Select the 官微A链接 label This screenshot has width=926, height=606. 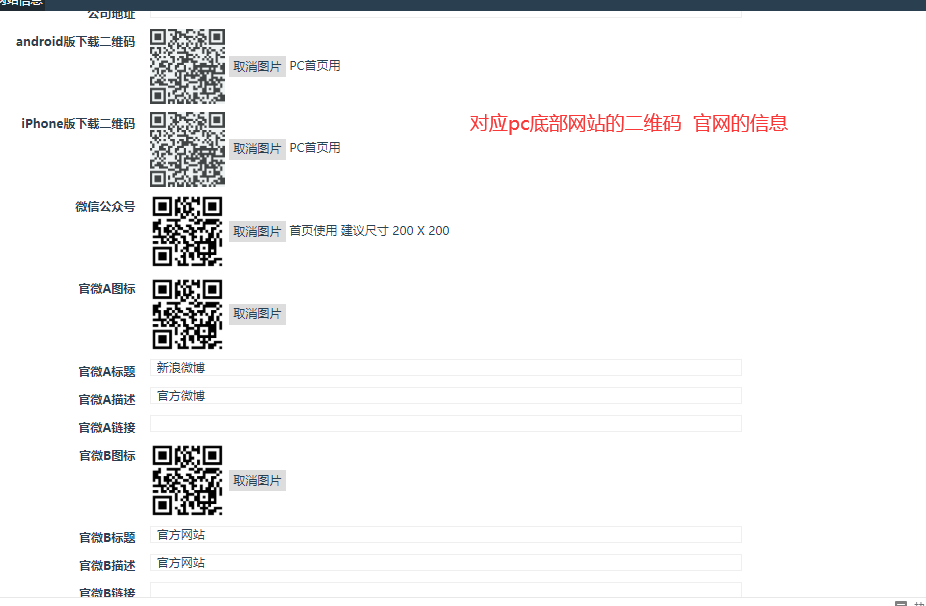point(107,427)
